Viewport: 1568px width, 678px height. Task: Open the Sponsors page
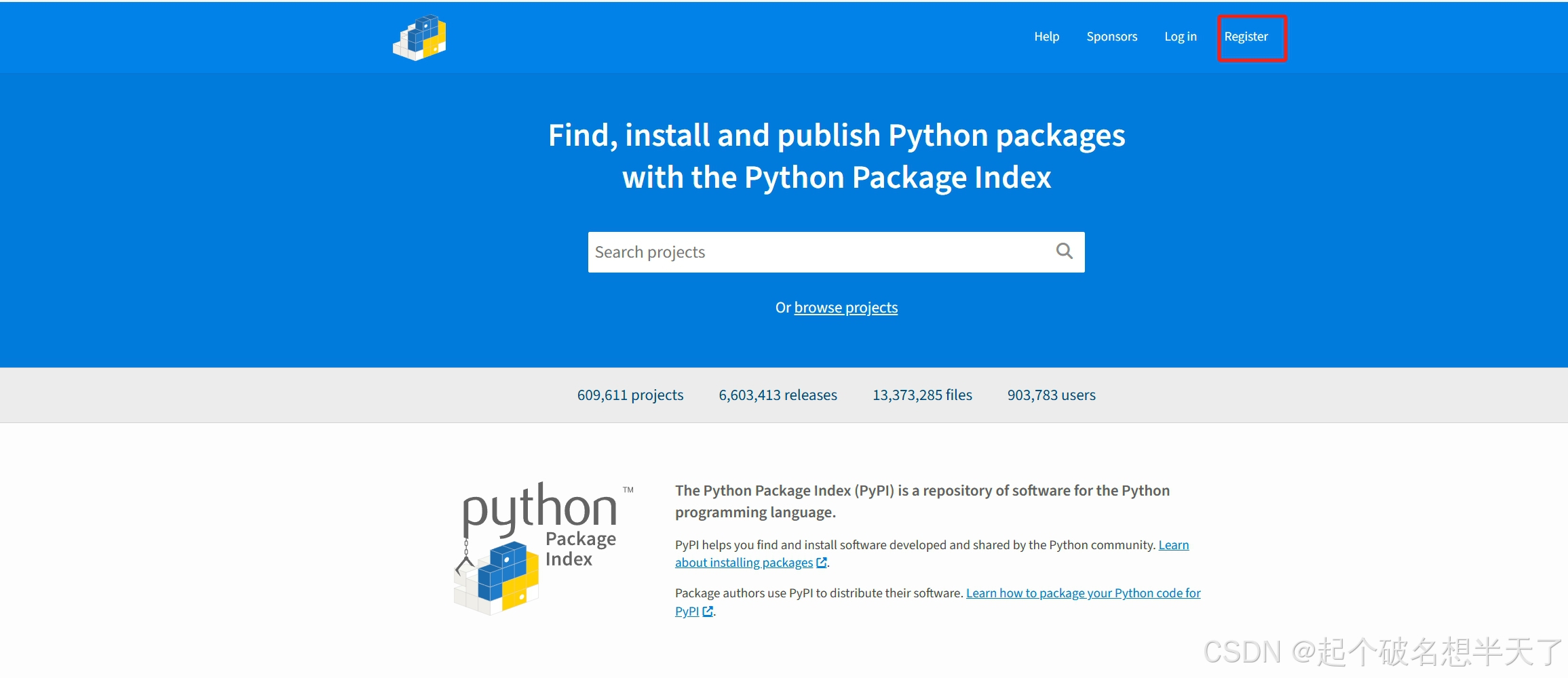(x=1111, y=37)
